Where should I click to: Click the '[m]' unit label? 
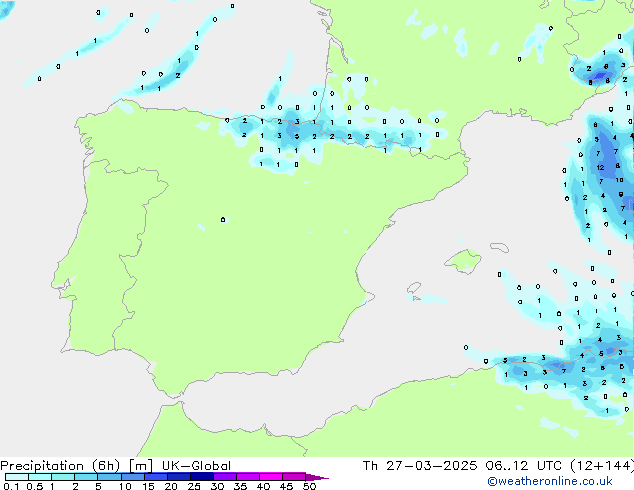coord(141,466)
